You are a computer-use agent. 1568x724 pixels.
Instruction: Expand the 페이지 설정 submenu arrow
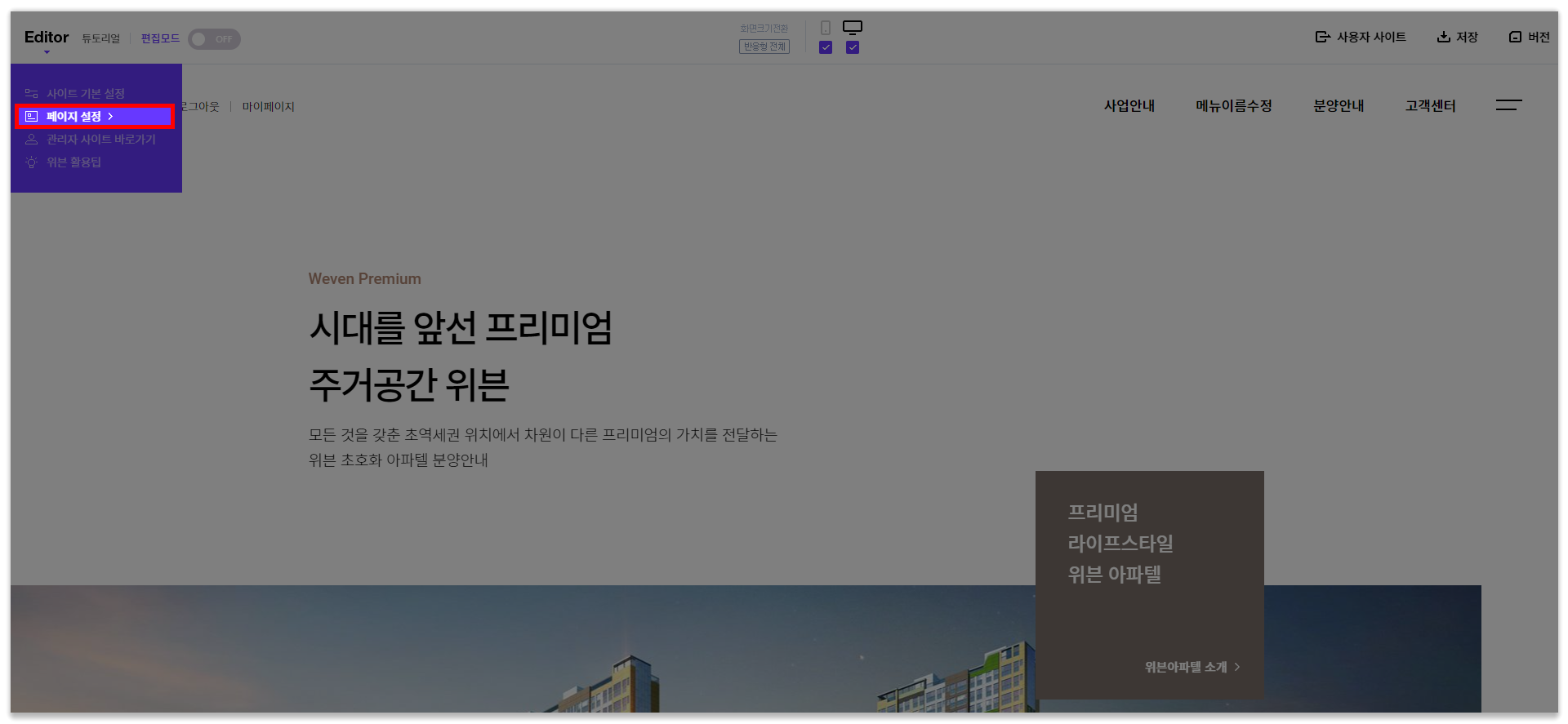tap(110, 117)
